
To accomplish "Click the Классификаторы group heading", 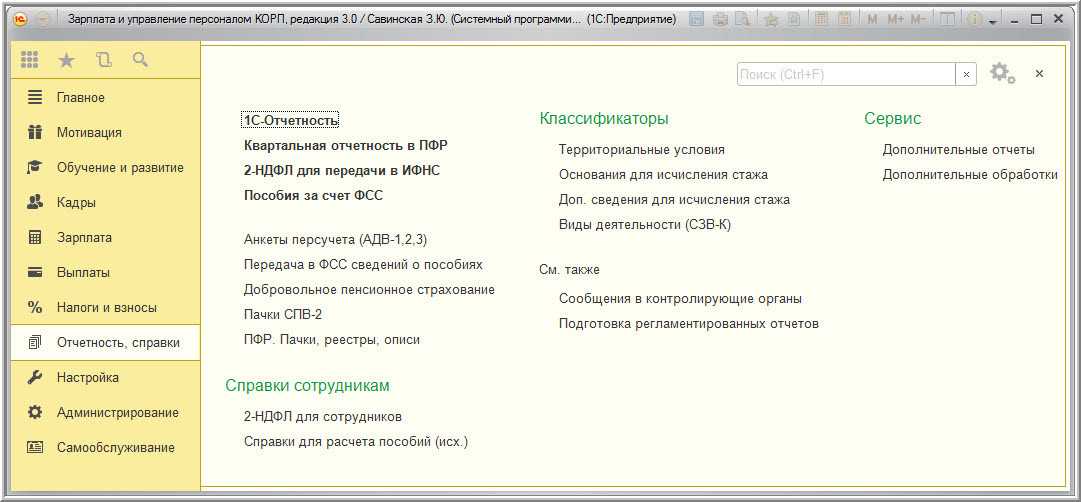I will tap(604, 119).
